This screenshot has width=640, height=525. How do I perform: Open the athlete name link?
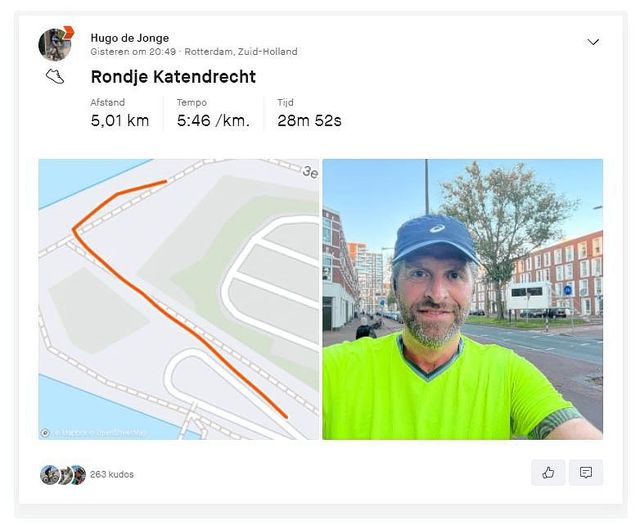pos(130,38)
